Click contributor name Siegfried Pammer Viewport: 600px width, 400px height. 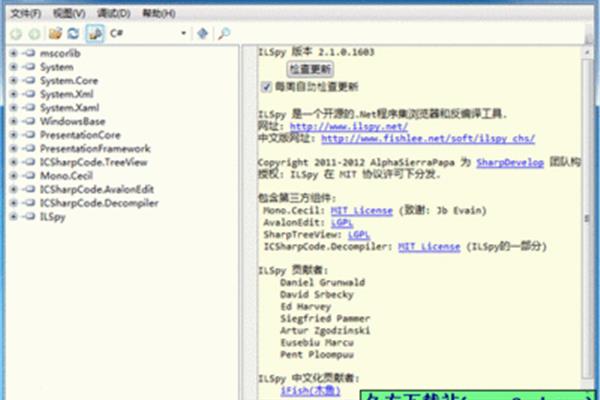pos(325,318)
